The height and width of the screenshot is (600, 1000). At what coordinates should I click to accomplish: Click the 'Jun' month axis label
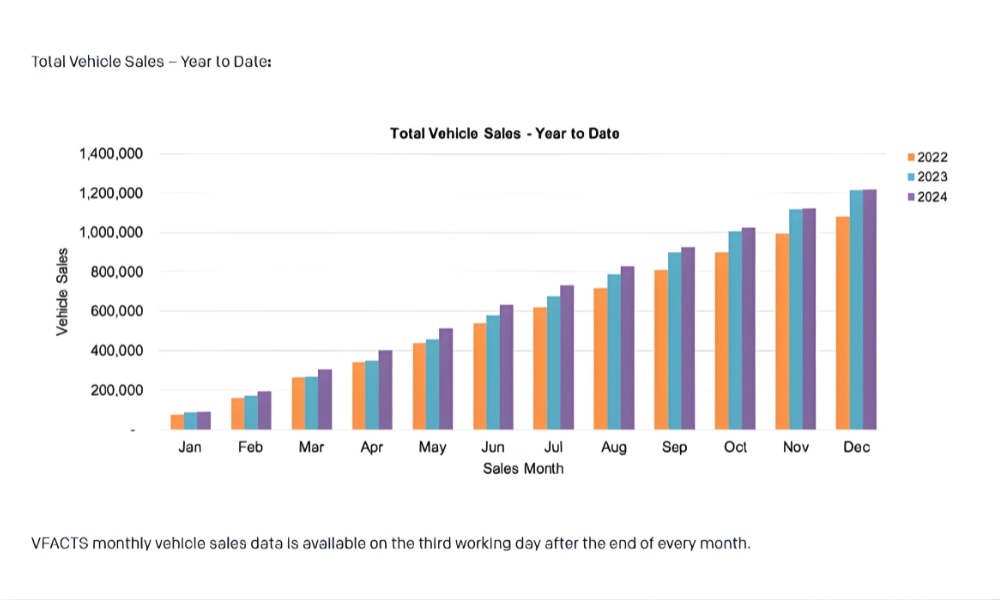coord(493,448)
